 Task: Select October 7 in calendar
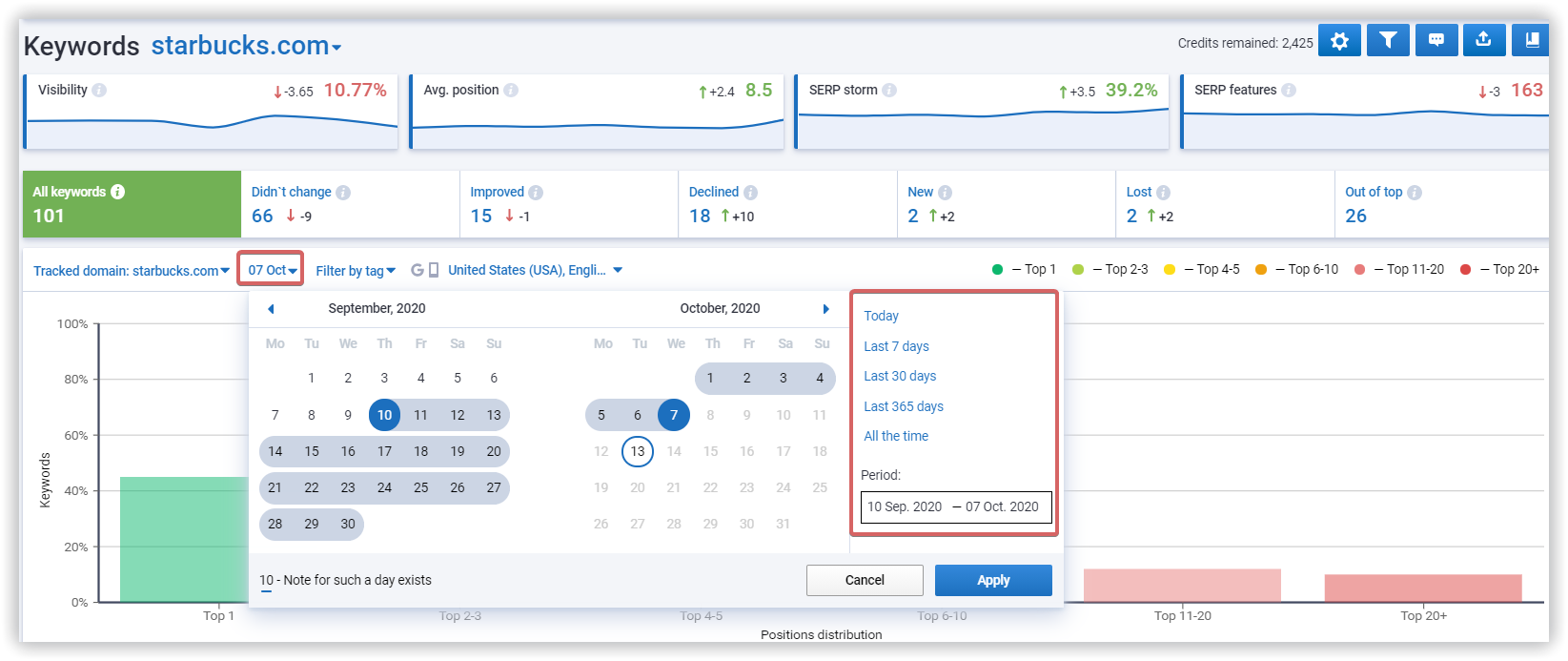(x=674, y=415)
